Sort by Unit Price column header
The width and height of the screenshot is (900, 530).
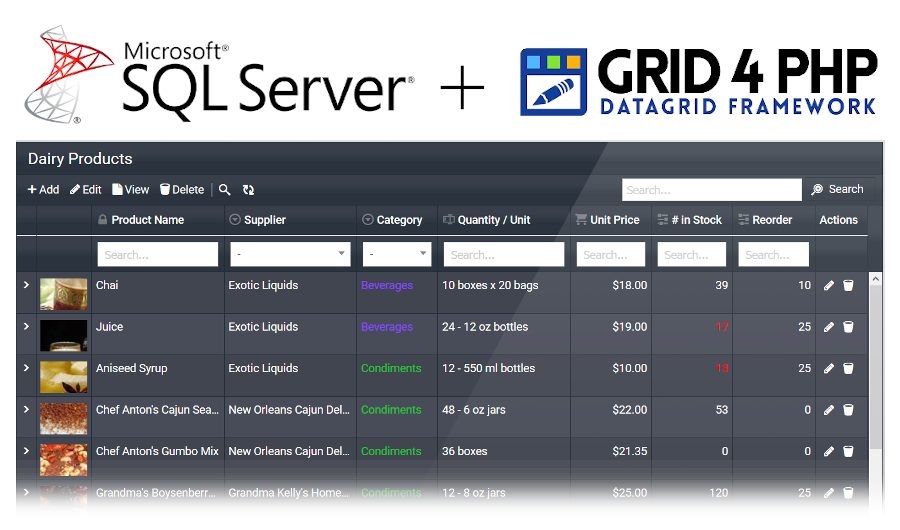(614, 220)
